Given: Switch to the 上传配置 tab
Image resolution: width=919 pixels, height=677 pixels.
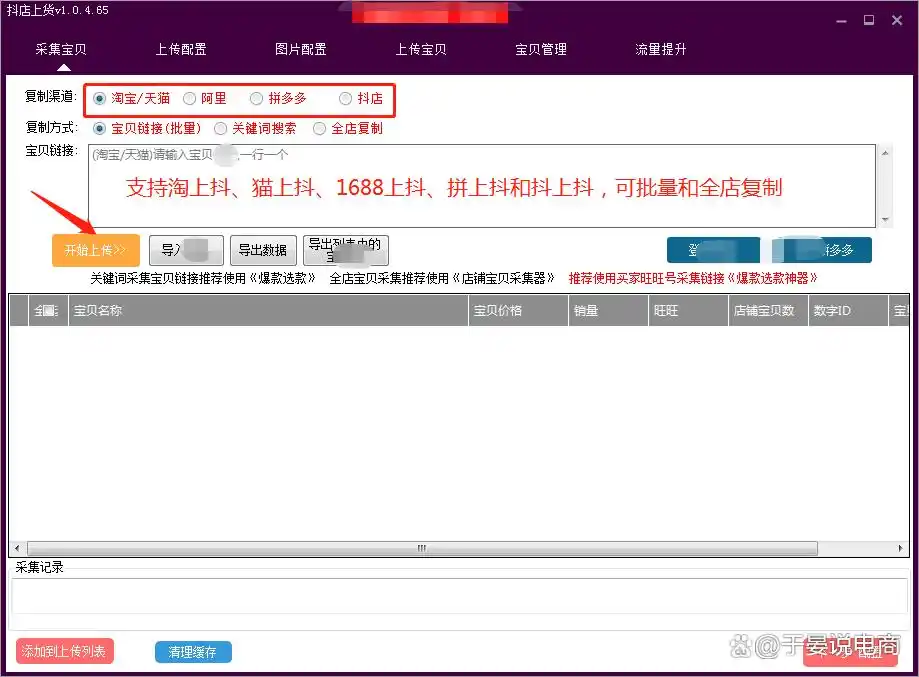Looking at the screenshot, I should pyautogui.click(x=181, y=48).
